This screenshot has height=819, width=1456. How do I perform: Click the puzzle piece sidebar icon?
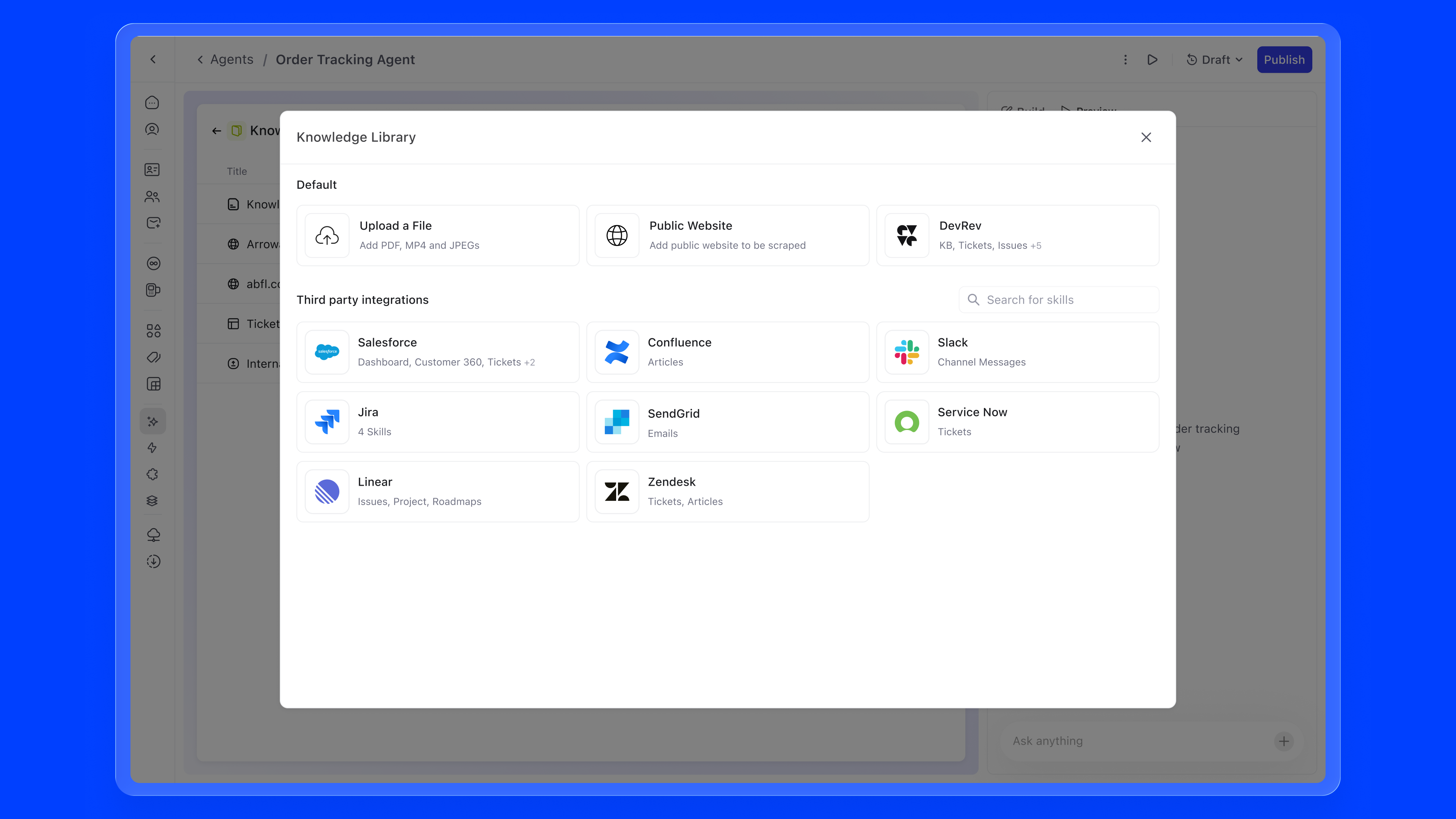[x=152, y=474]
